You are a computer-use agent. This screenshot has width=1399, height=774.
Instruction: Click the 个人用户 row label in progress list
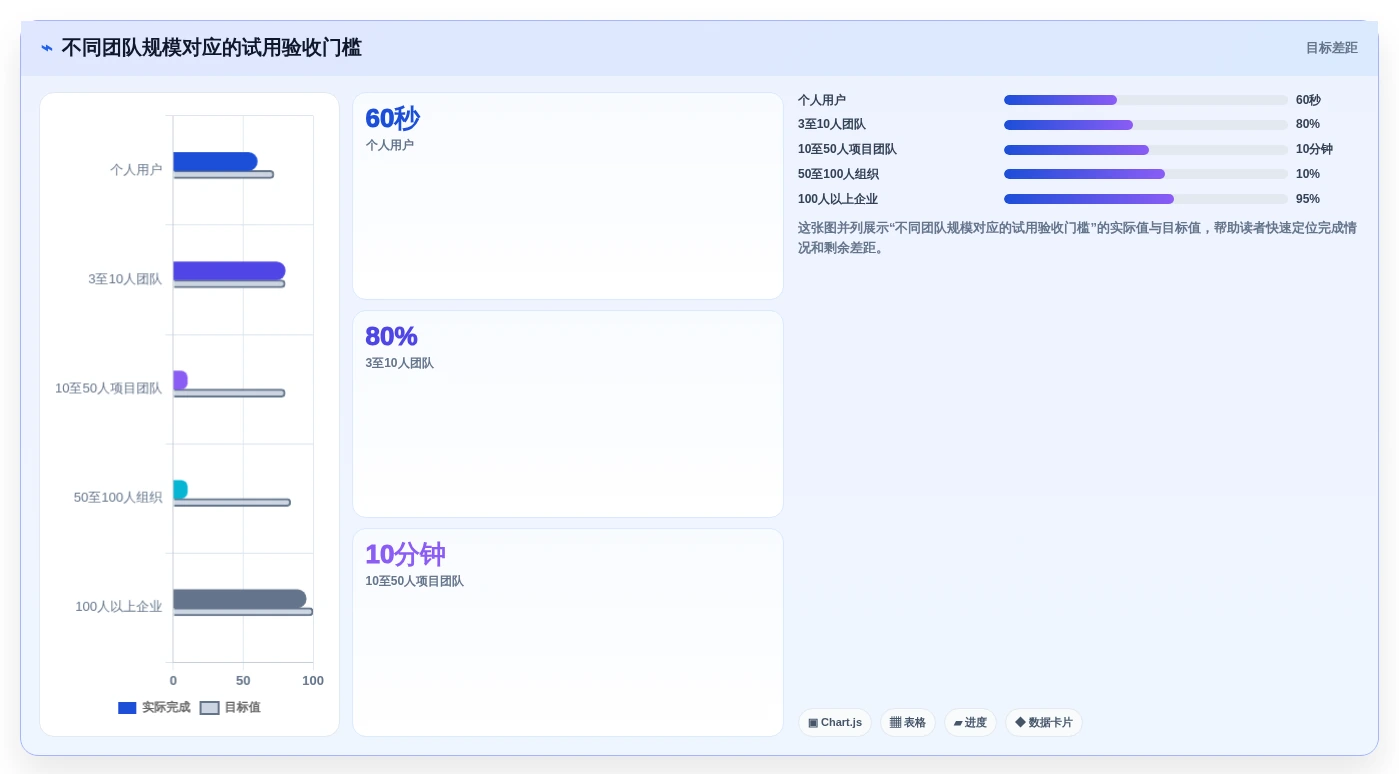[822, 100]
